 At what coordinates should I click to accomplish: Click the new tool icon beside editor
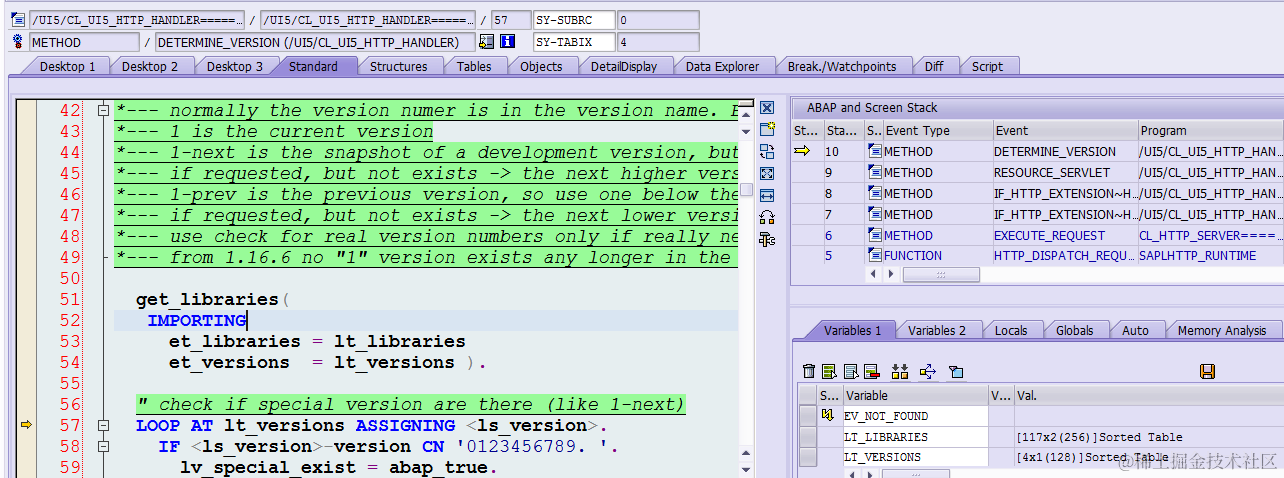click(x=767, y=129)
